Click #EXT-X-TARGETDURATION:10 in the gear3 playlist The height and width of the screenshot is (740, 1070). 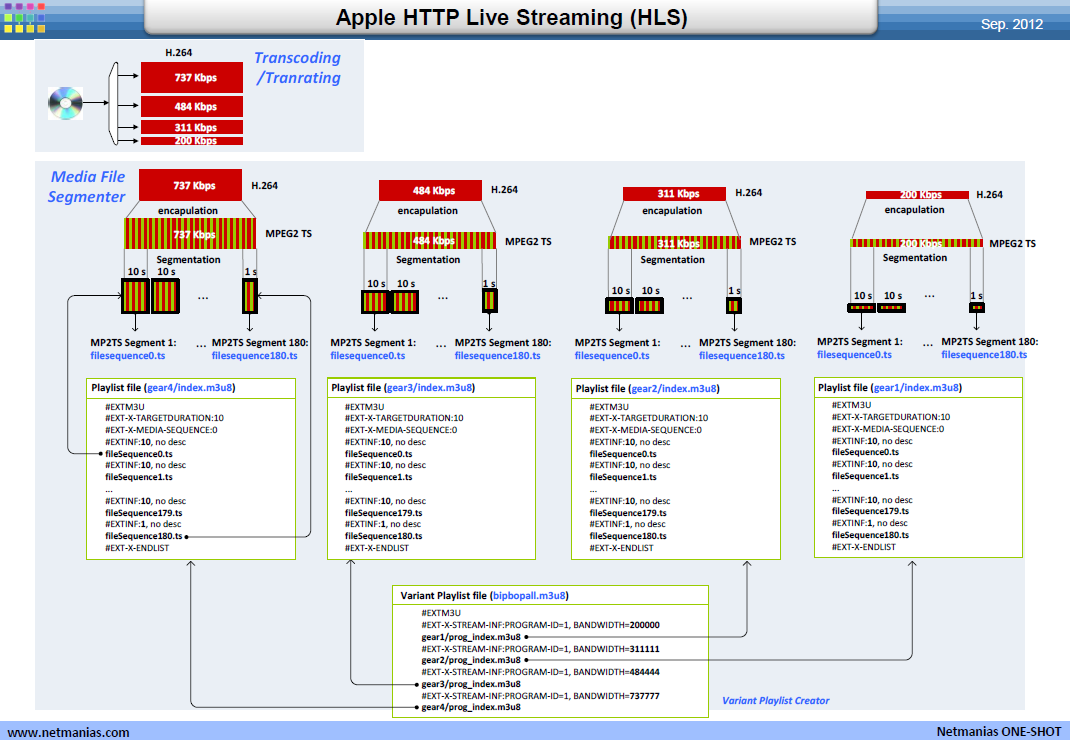404,418
